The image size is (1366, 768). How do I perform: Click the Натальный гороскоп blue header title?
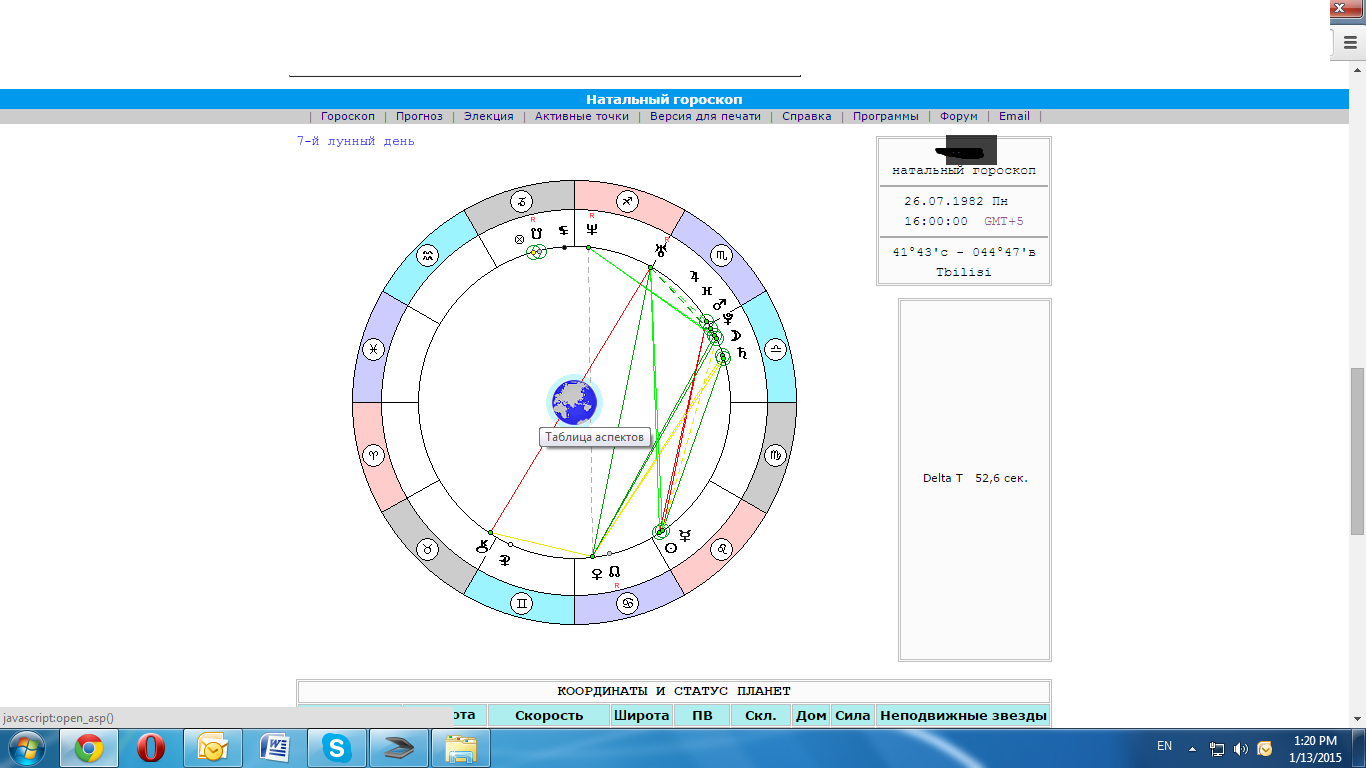tap(664, 99)
